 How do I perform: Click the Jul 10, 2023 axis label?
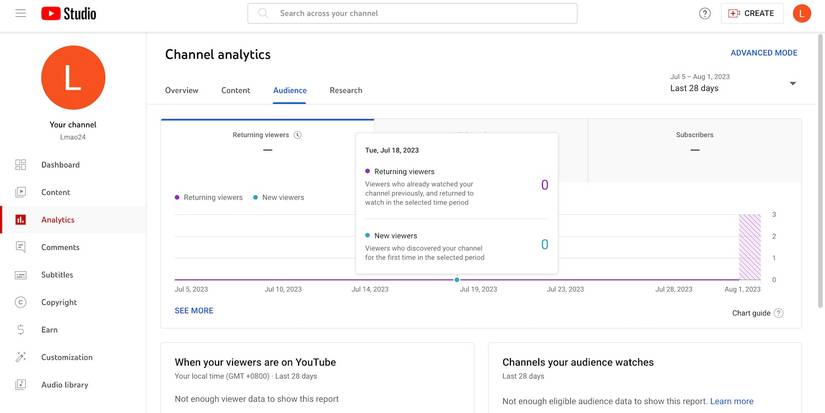(x=283, y=289)
